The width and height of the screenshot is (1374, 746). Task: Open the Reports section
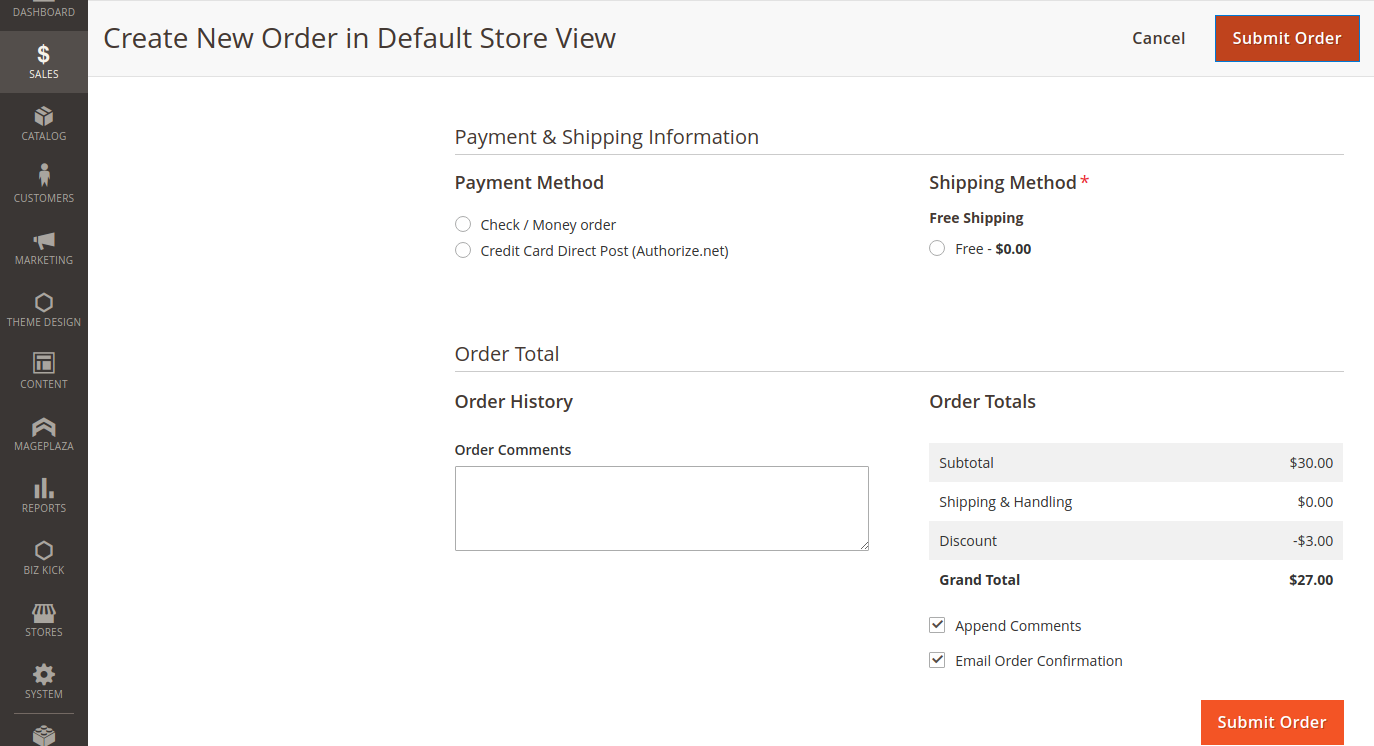[x=43, y=495]
